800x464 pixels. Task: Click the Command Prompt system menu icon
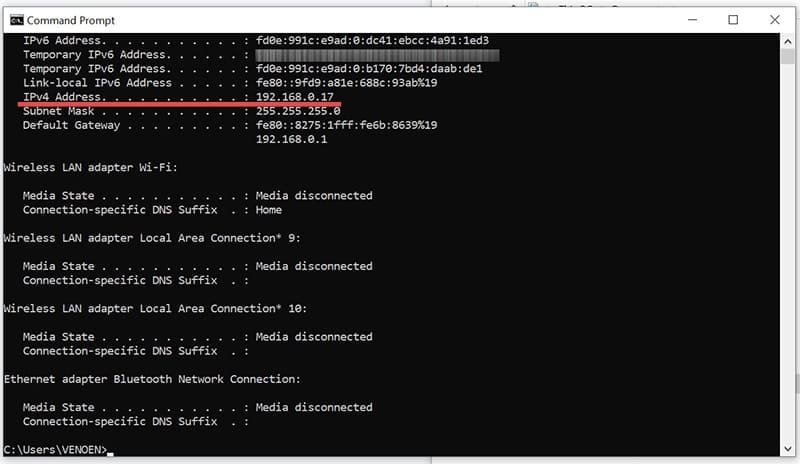(14, 20)
